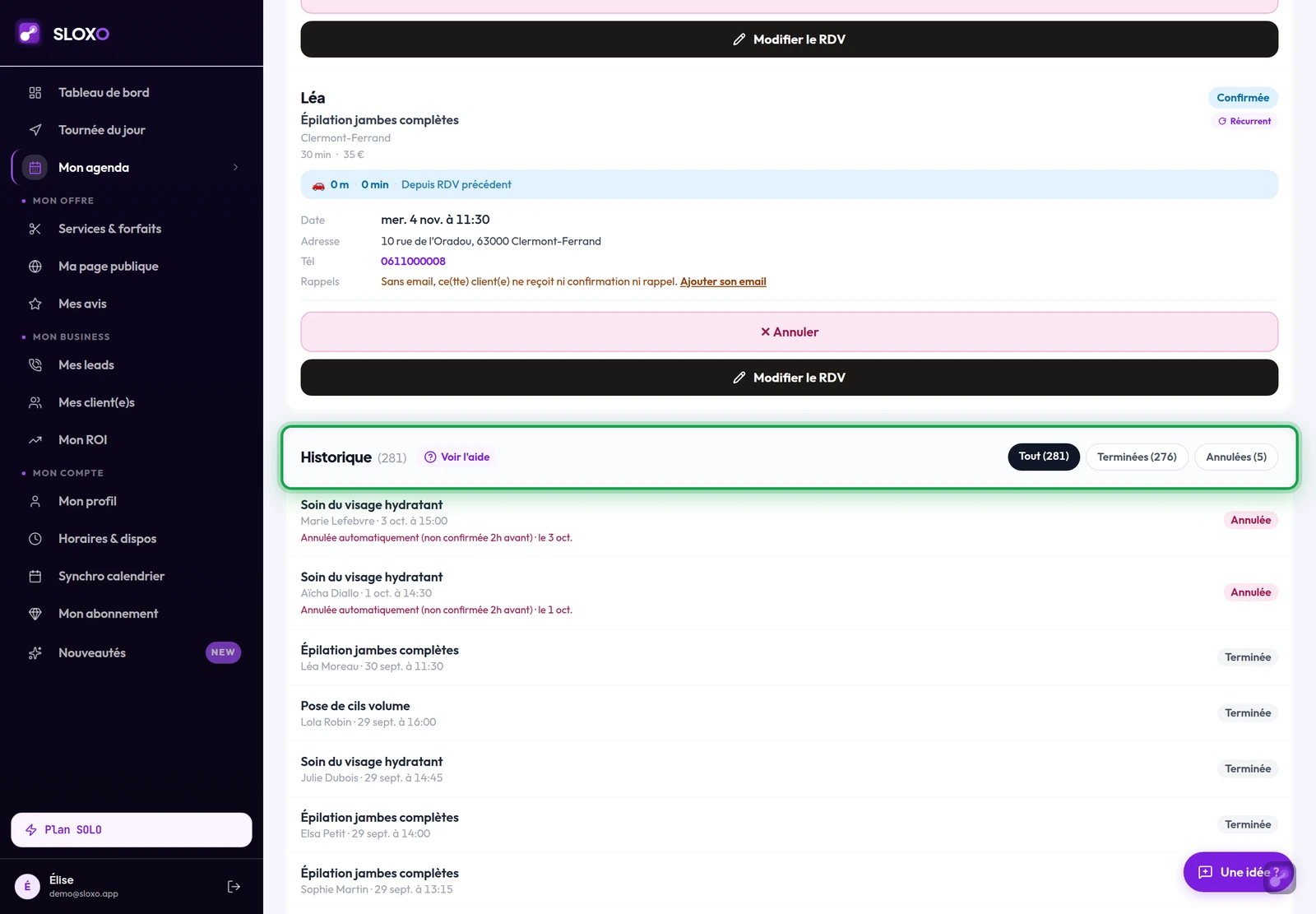Open Ma page publique globe icon

pyautogui.click(x=35, y=267)
